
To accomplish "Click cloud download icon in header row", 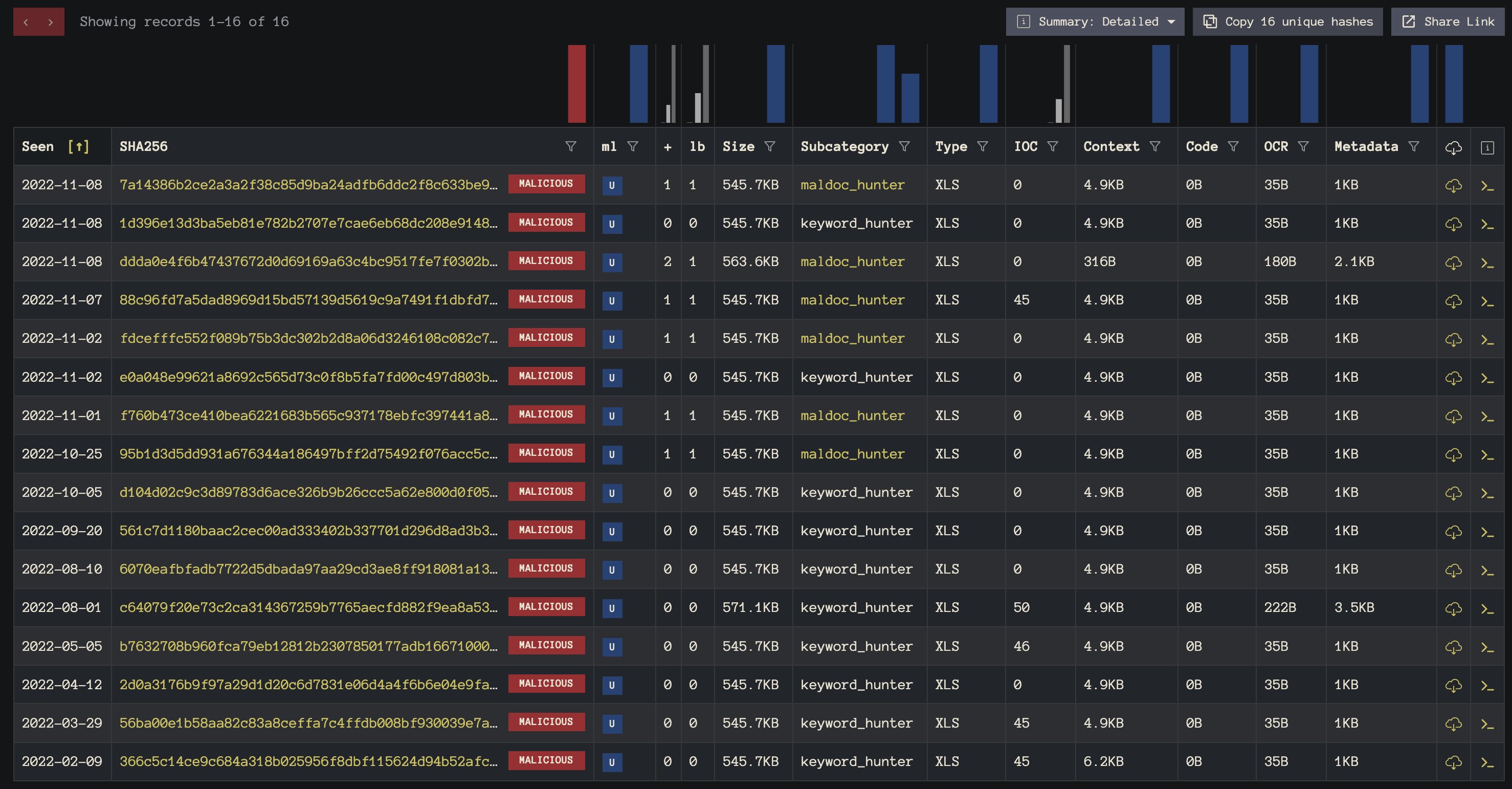I will pyautogui.click(x=1453, y=147).
